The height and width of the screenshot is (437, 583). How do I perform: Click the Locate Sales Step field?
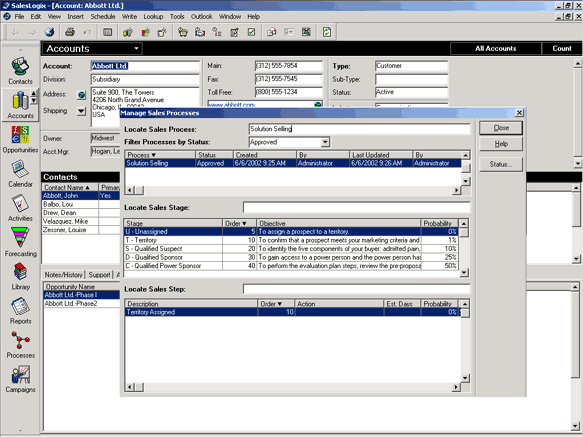[357, 289]
